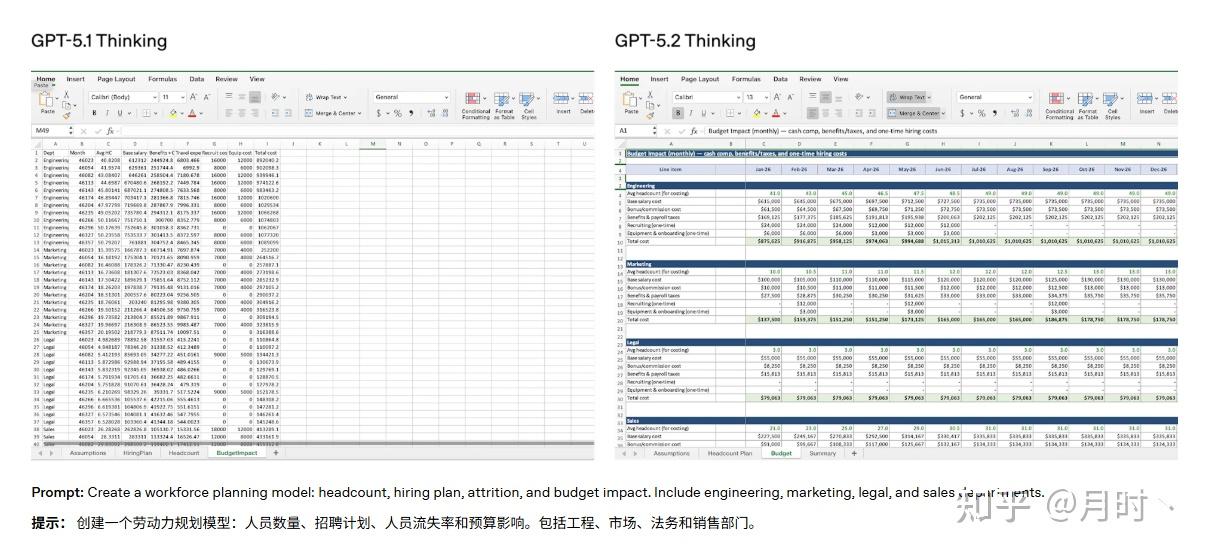This screenshot has height=554, width=1213.
Task: Open font size 11 dropdown in GPT-5.1 window
Action: point(173,97)
